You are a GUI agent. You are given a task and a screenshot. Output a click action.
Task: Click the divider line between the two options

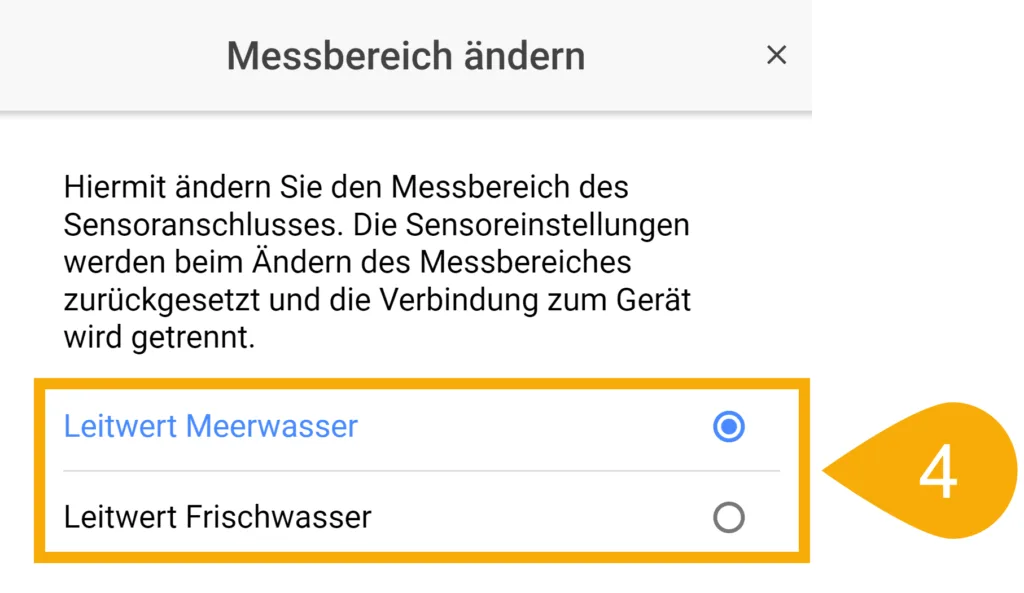coord(420,471)
